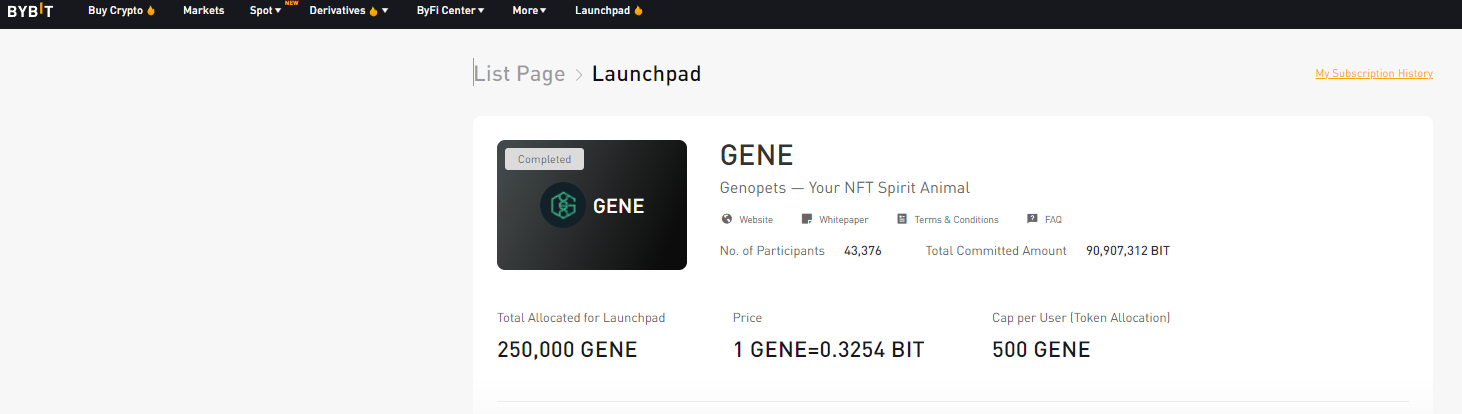Click the globe icon next to Website
This screenshot has width=1462, height=414.
coord(727,219)
